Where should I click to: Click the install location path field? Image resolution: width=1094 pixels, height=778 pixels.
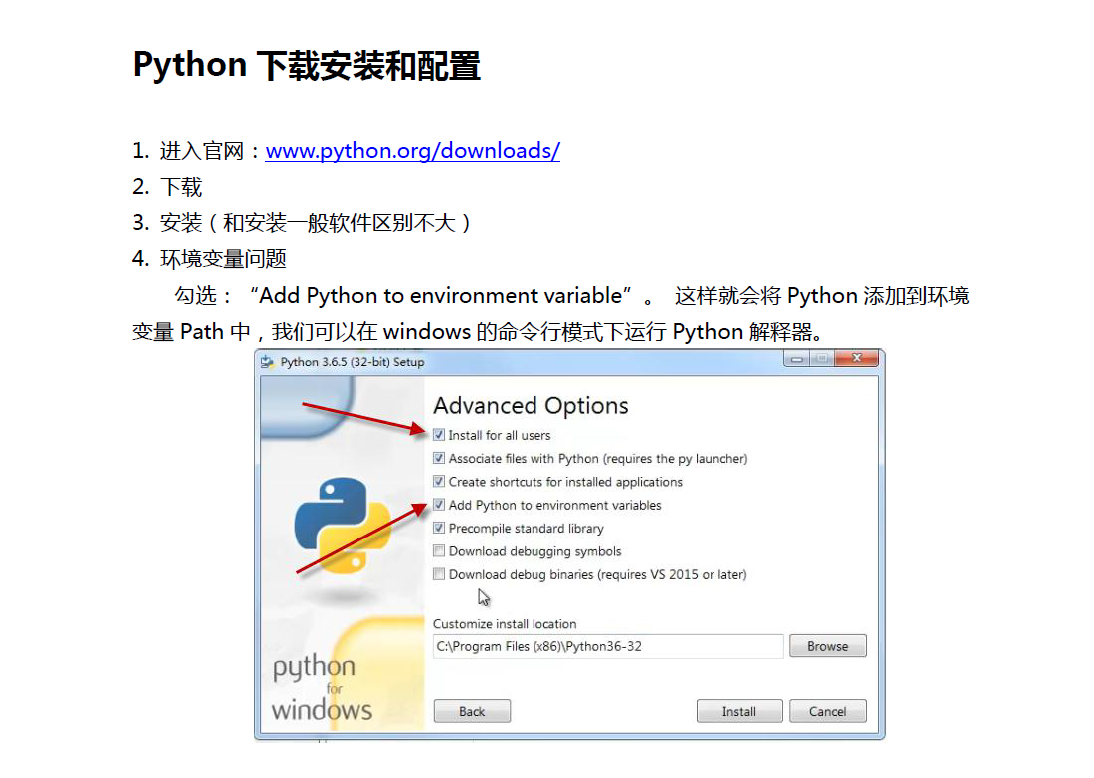tap(607, 646)
